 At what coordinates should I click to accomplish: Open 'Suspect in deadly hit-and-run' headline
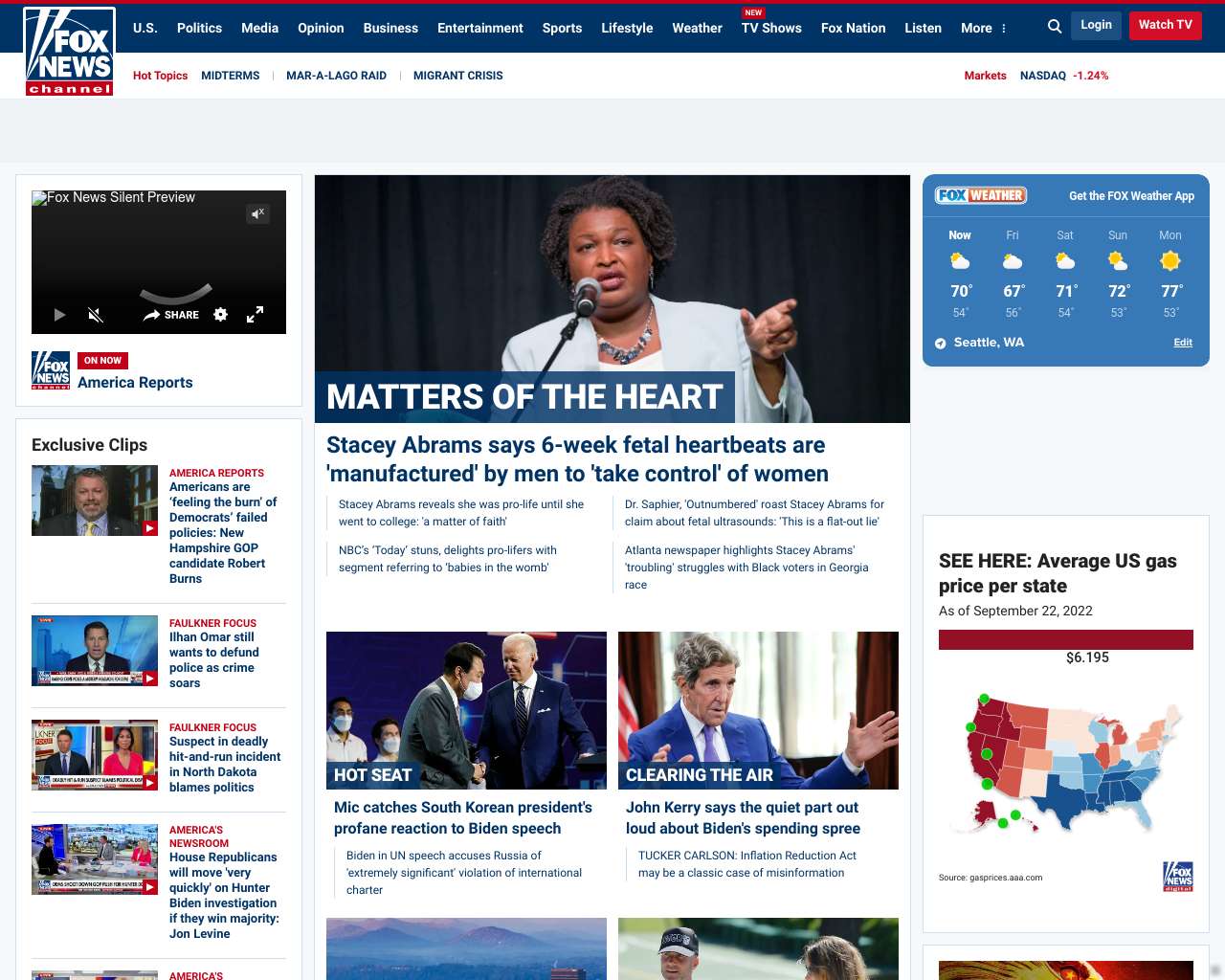pyautogui.click(x=225, y=765)
